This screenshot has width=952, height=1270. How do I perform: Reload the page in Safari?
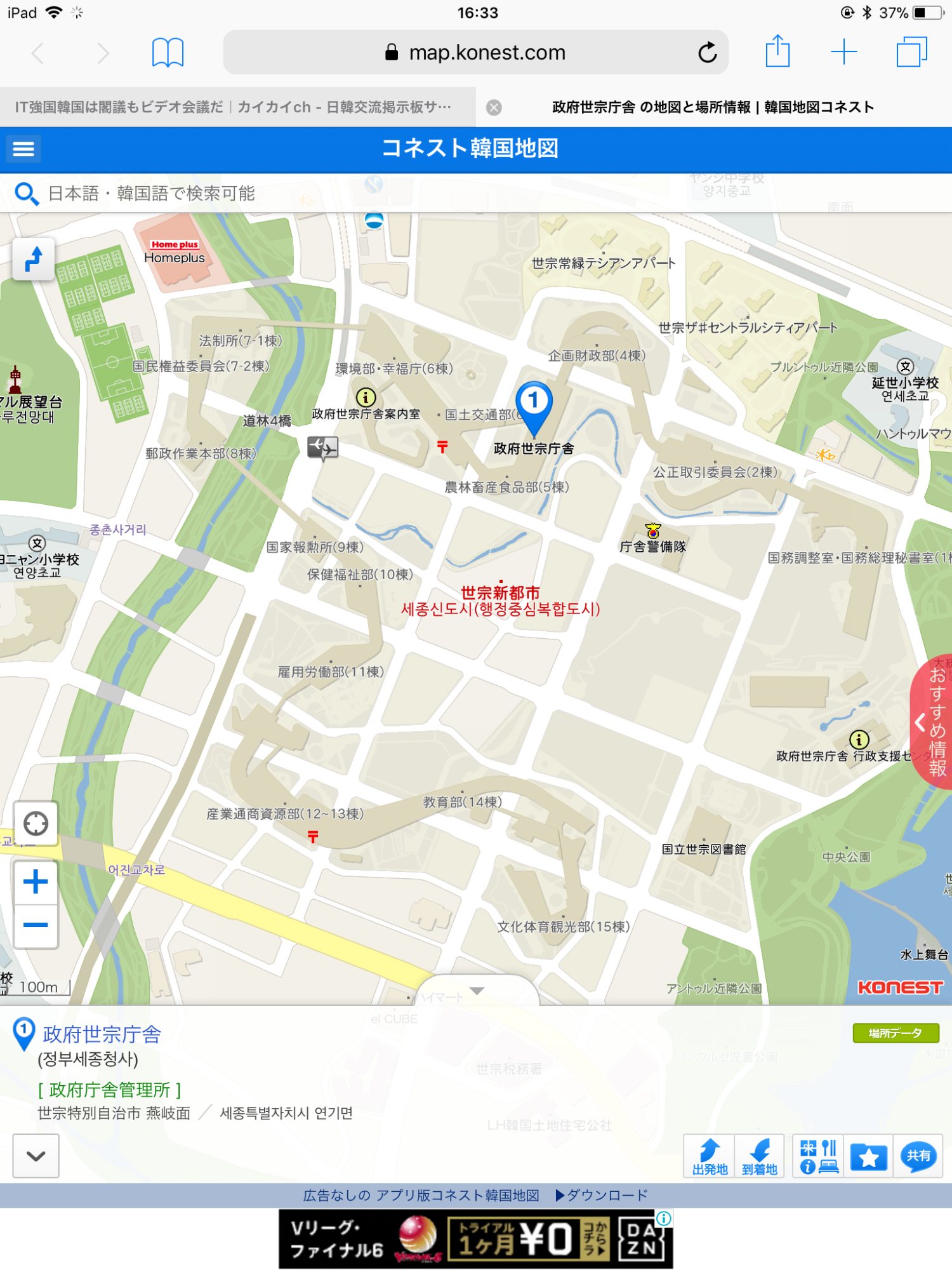707,52
